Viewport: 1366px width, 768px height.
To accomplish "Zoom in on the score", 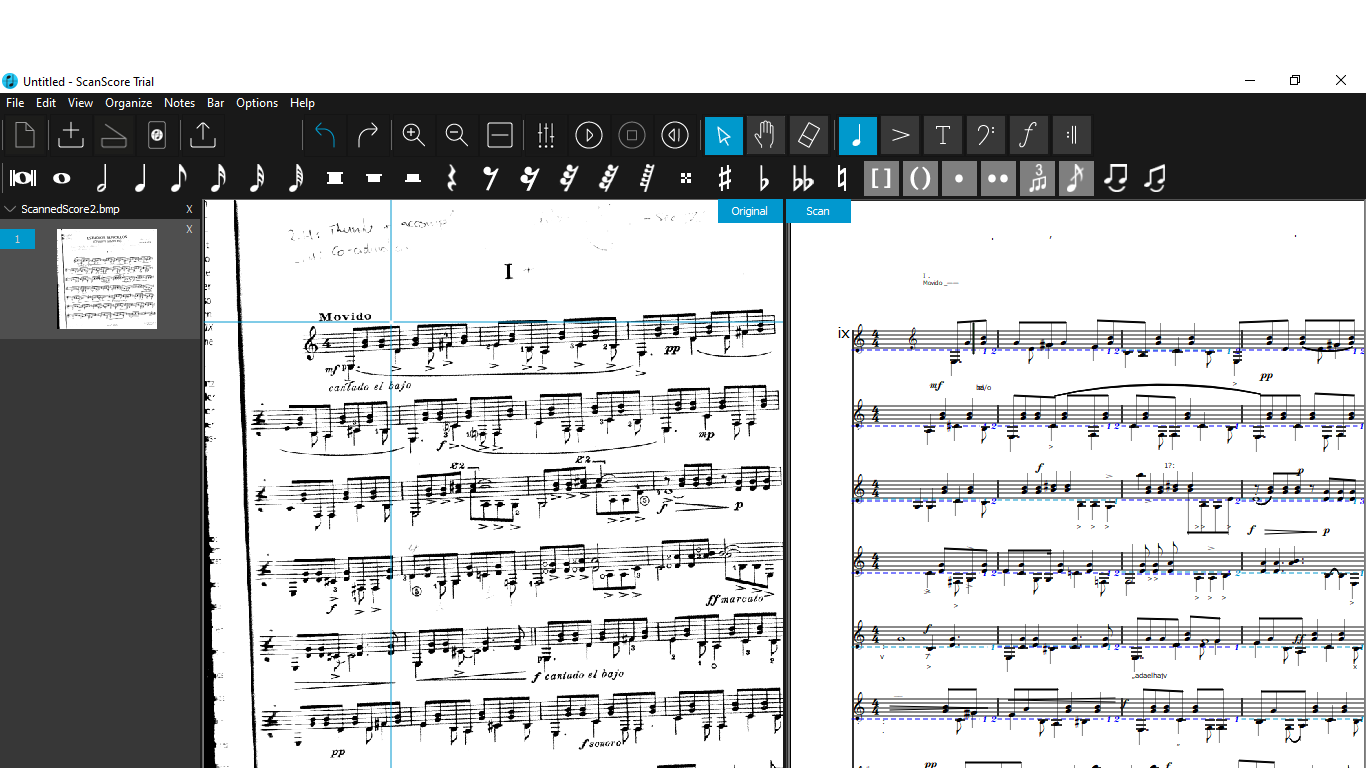I will (x=414, y=135).
